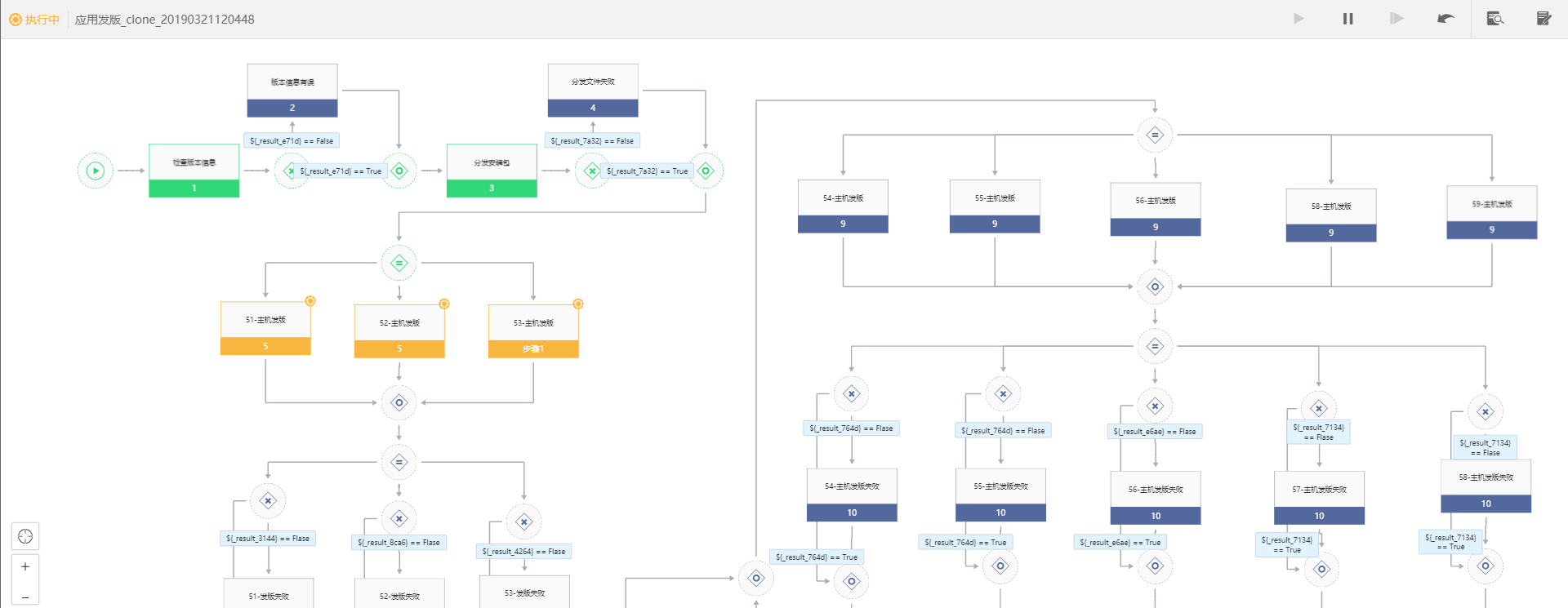Click the exclusive gateway above ${_result_3144} == Flase
Image resolution: width=1568 pixels, height=608 pixels.
pyautogui.click(x=268, y=501)
